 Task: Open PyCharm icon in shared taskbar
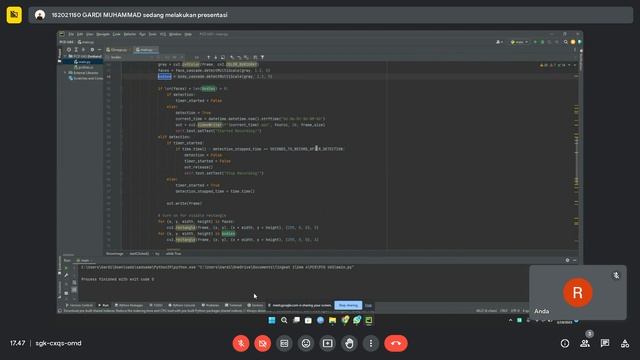[369, 320]
